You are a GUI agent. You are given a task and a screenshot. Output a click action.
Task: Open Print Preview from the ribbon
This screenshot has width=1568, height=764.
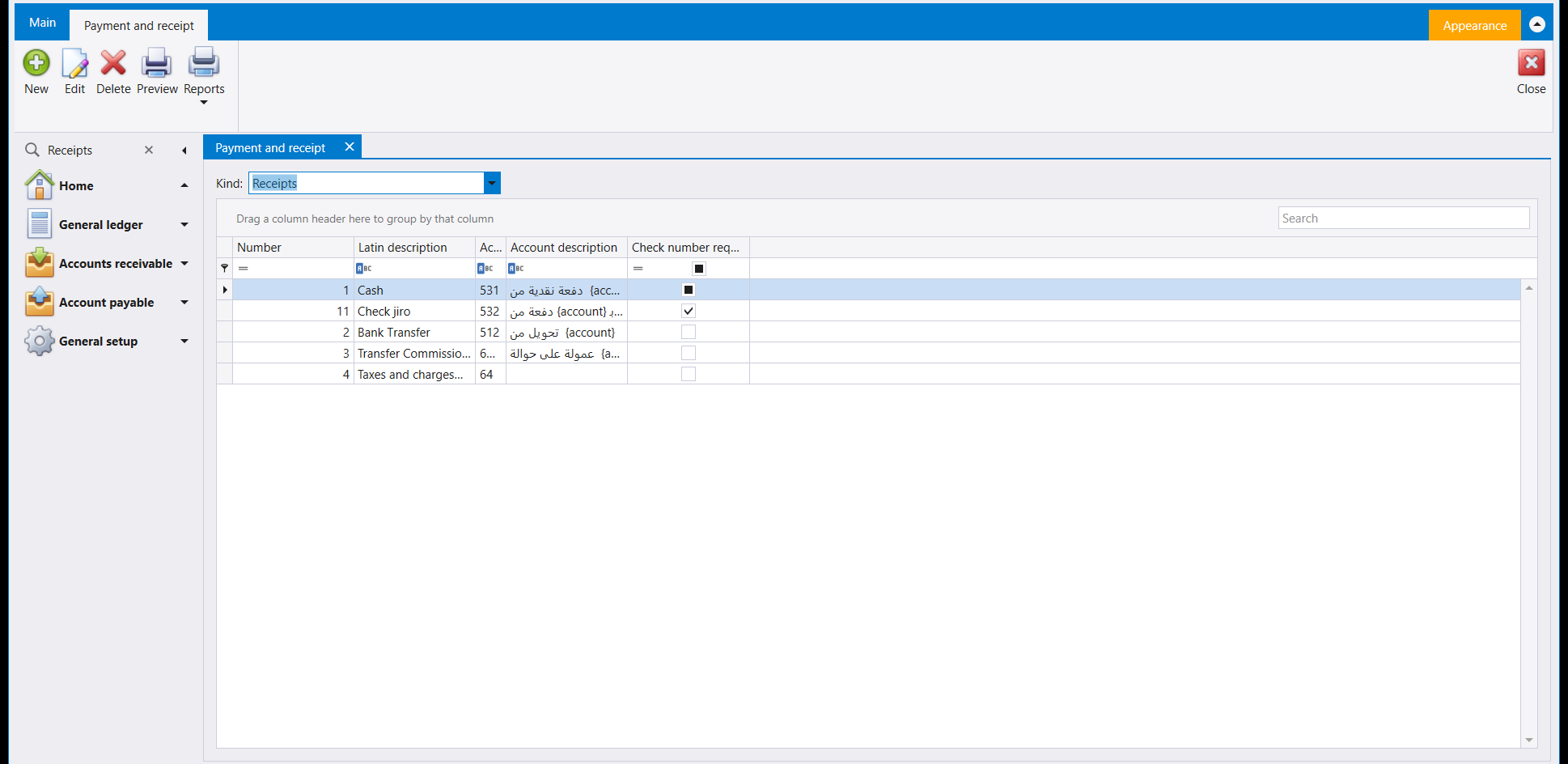pos(157,63)
